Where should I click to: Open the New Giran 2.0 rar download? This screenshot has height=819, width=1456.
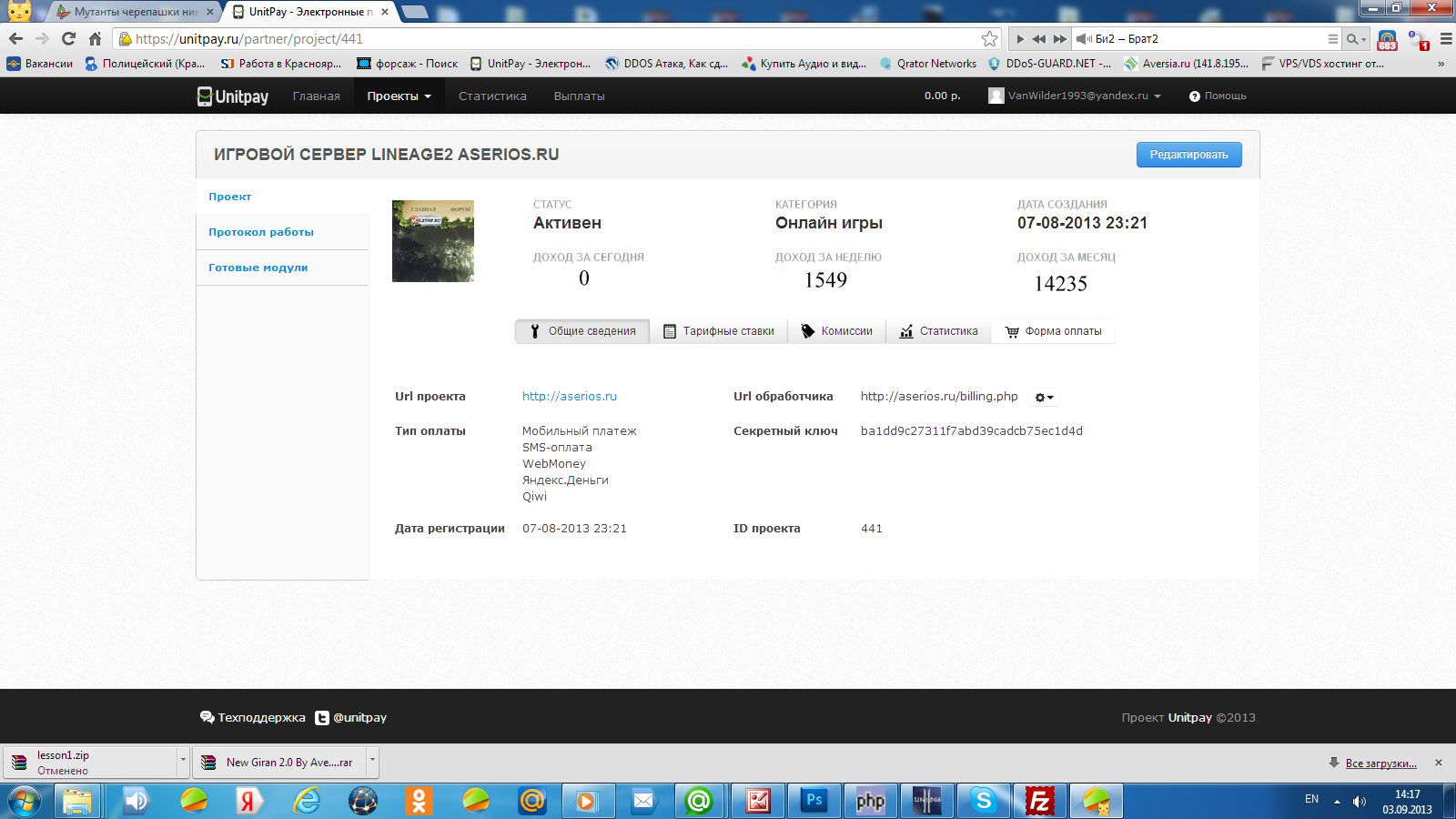[x=279, y=763]
